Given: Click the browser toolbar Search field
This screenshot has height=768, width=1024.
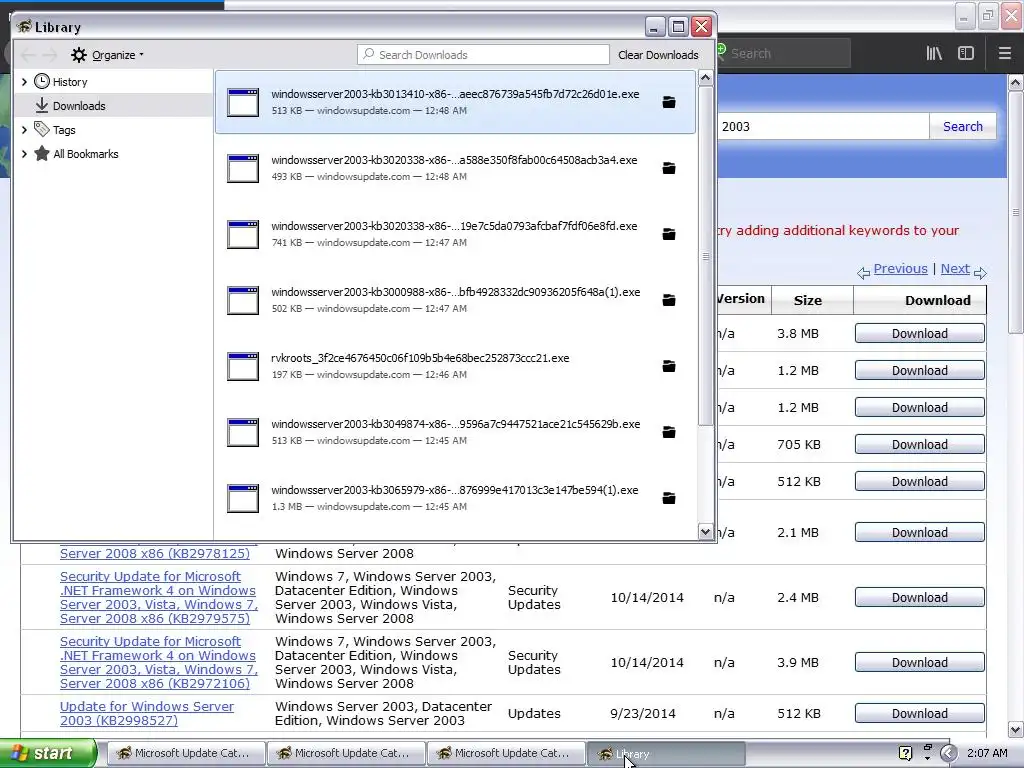Looking at the screenshot, I should click(784, 54).
